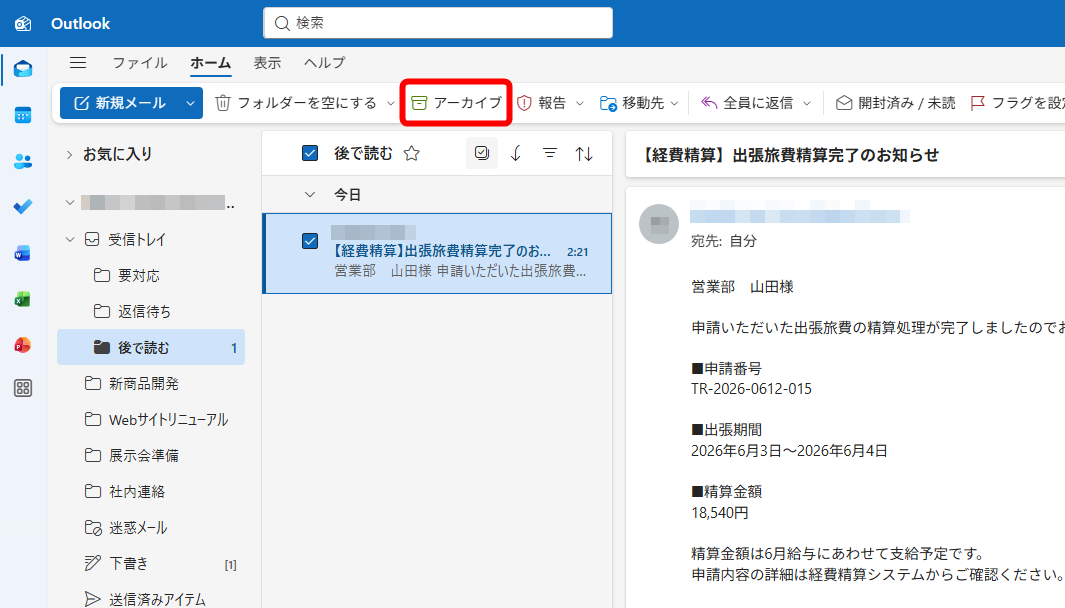Open the 移動先 dropdown arrow
The image size is (1065, 608).
pyautogui.click(x=674, y=103)
